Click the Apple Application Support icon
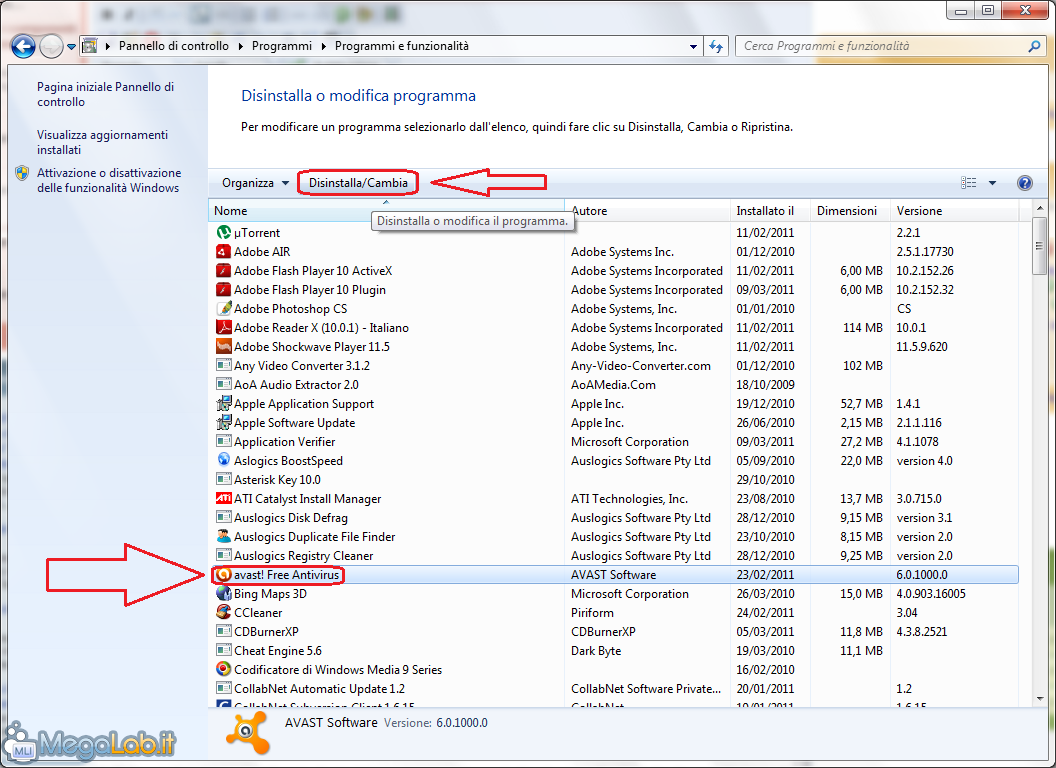The image size is (1056, 768). tap(224, 404)
